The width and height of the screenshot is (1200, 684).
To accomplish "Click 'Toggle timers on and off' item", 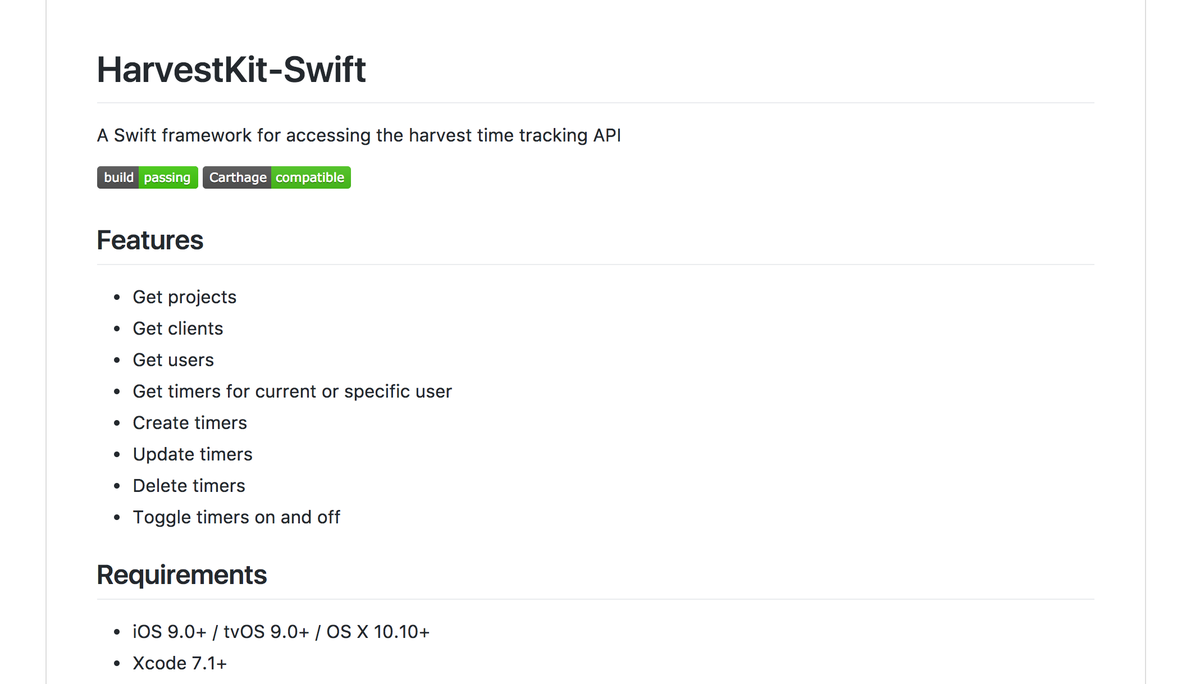I will pos(237,517).
